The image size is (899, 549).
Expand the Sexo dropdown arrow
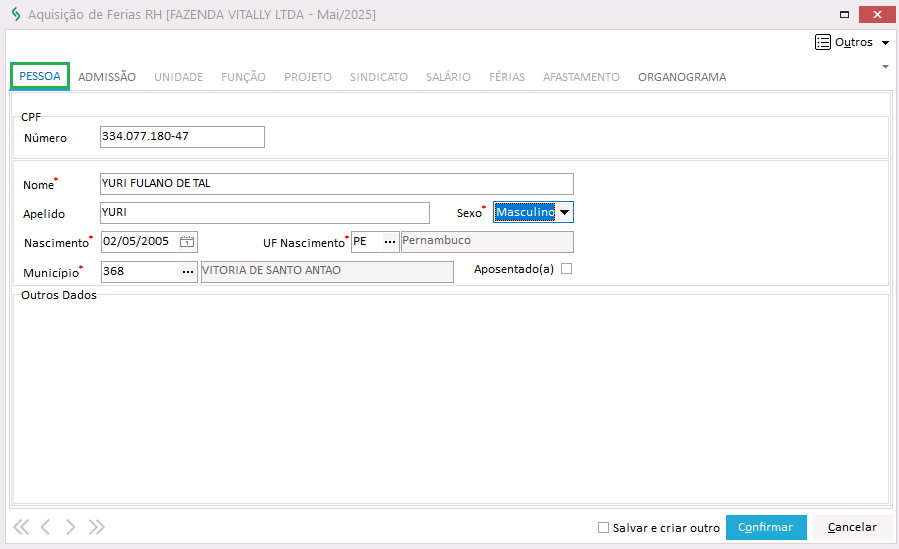pos(564,212)
